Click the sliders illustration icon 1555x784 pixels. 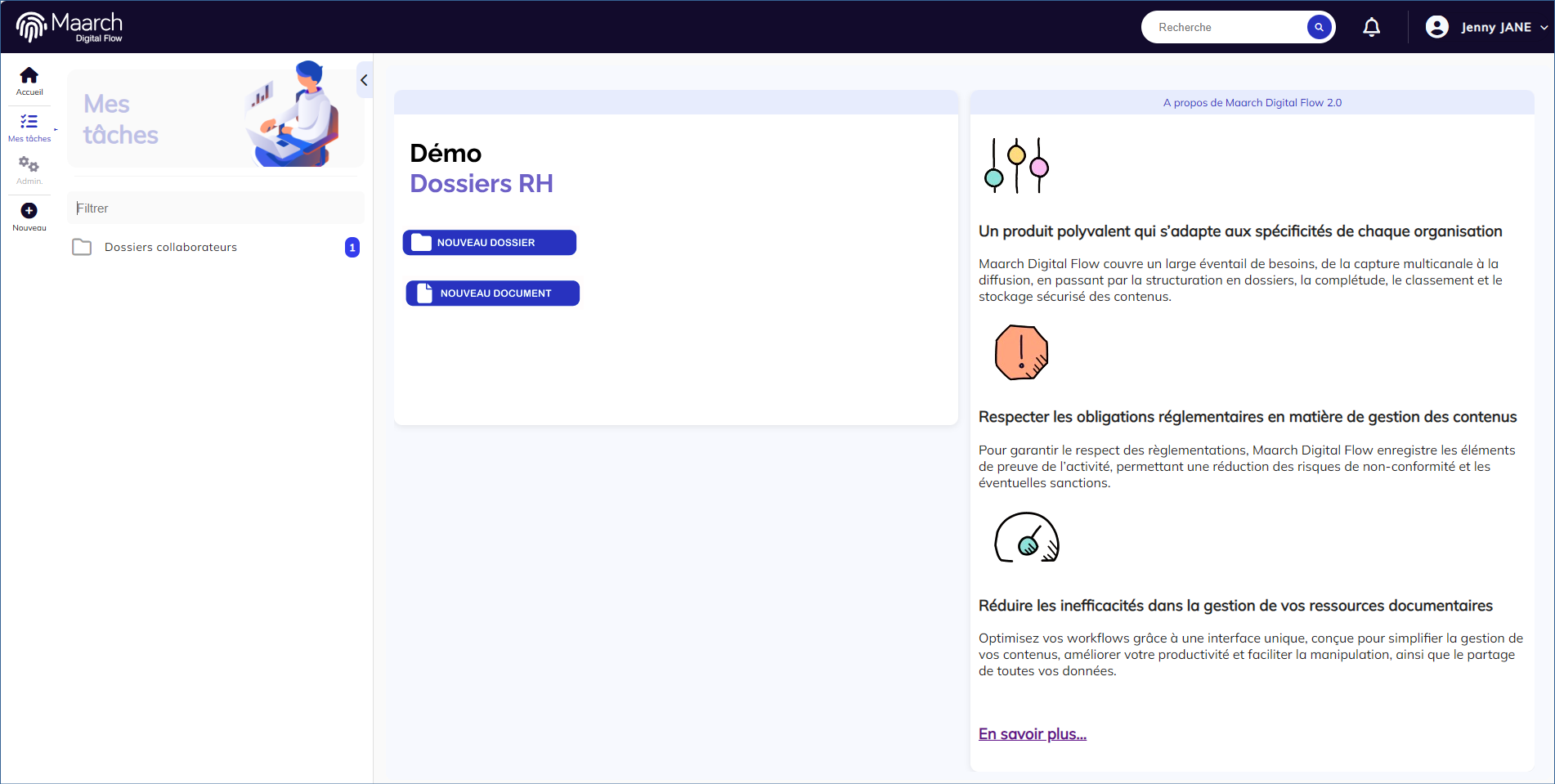coord(1017,166)
